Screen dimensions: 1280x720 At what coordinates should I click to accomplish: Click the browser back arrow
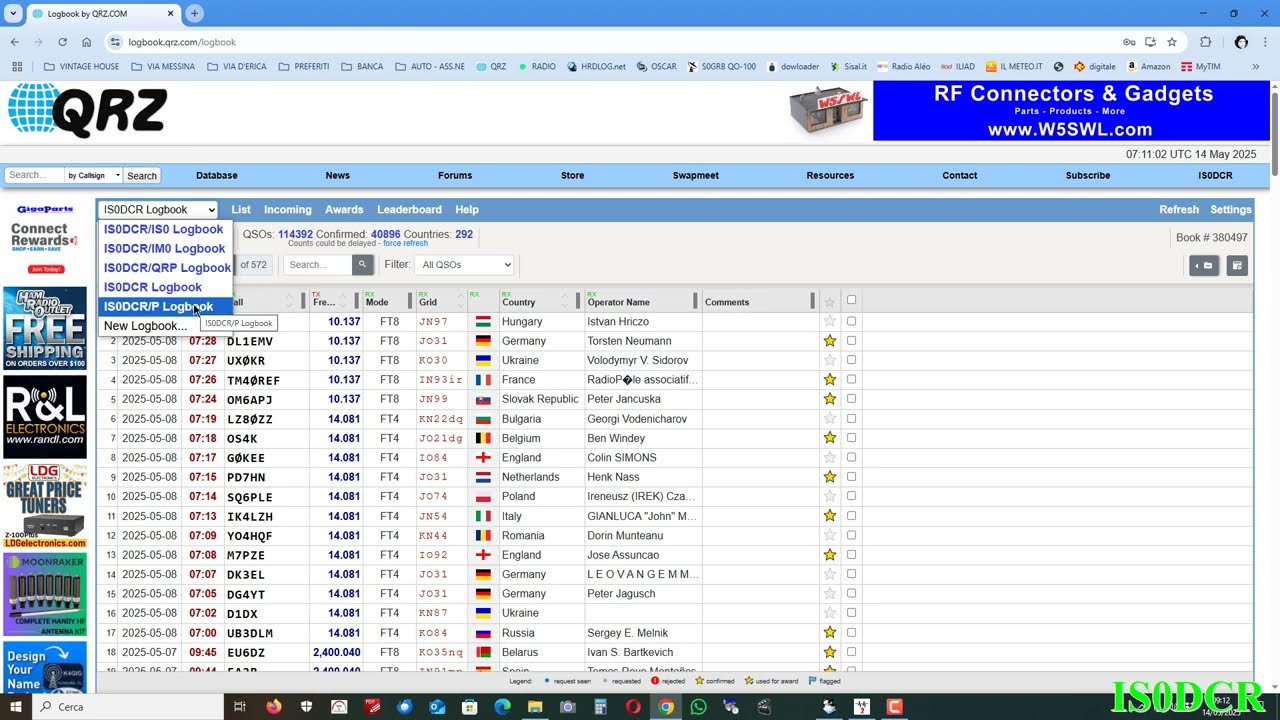(x=14, y=42)
